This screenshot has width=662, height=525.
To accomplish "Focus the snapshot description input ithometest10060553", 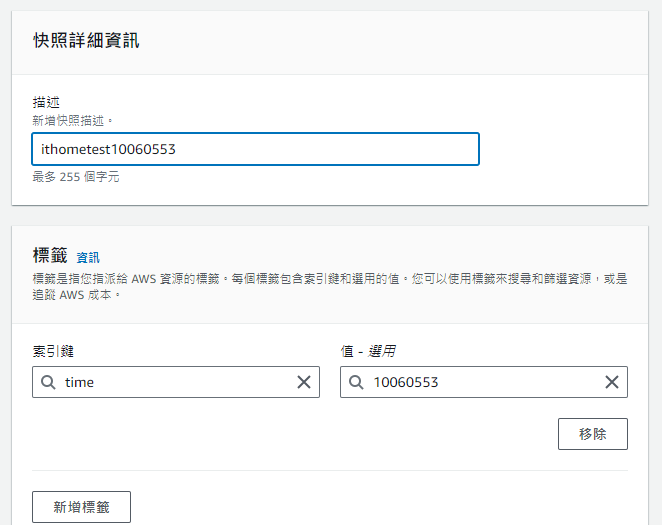I will click(x=255, y=149).
